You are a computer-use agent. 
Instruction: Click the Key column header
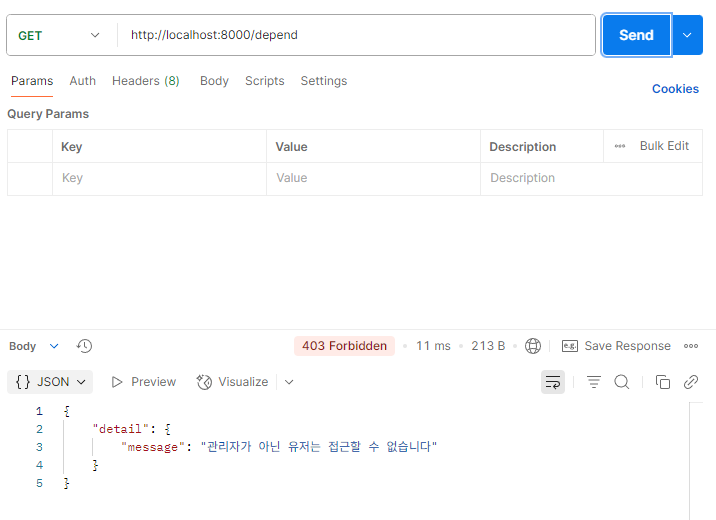coord(72,147)
